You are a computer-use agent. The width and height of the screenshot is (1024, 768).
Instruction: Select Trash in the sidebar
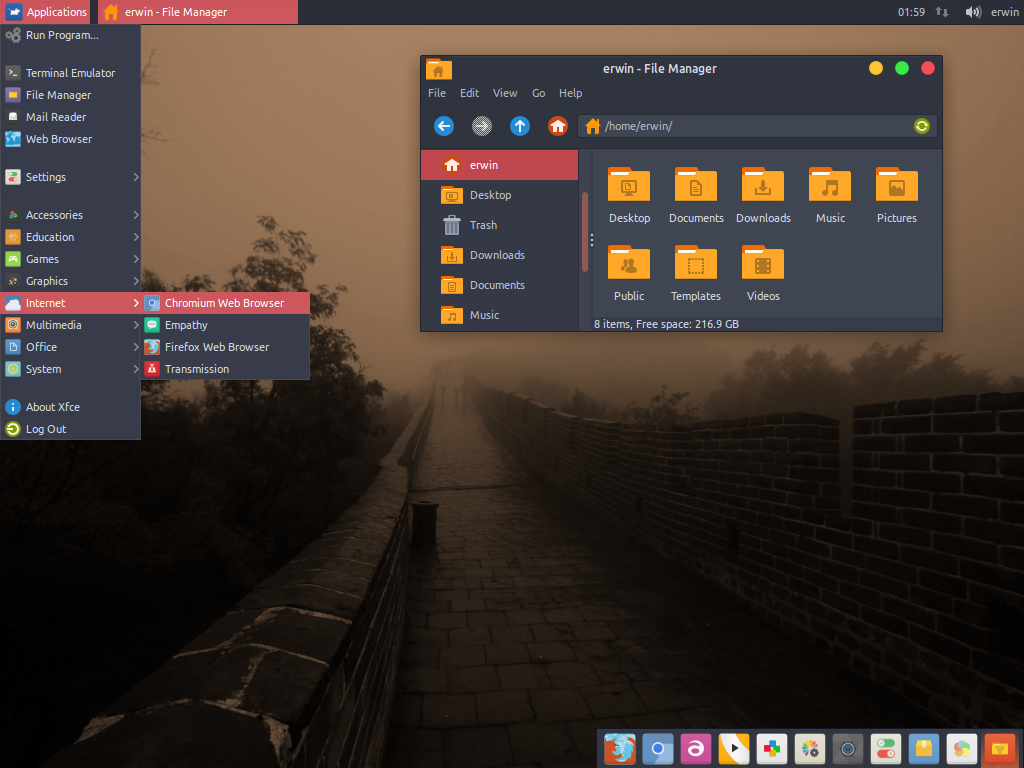coord(500,225)
